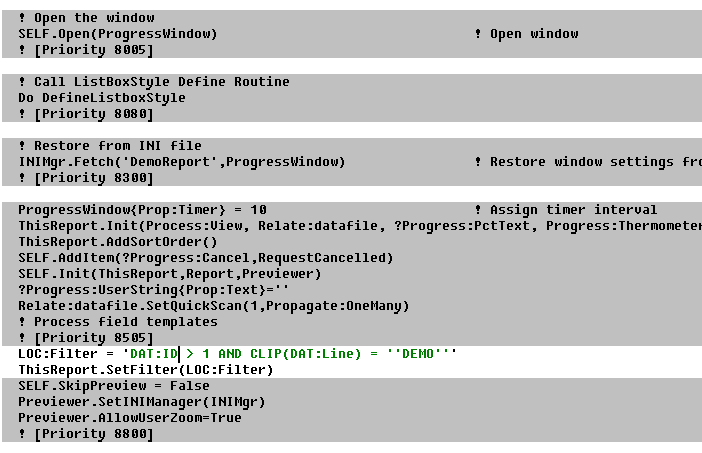
Task: Click the ThisReport.SetFilter(LOC:Filter) line
Action: click(x=146, y=370)
